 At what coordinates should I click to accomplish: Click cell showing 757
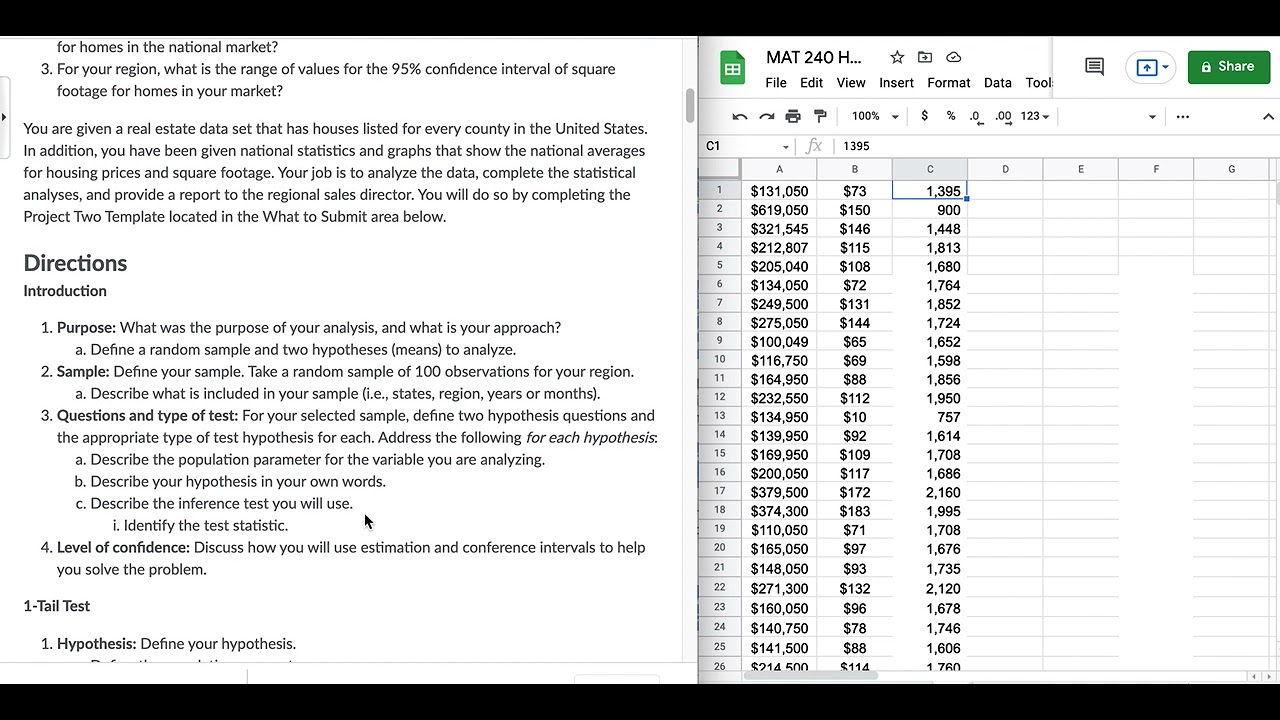pos(930,417)
